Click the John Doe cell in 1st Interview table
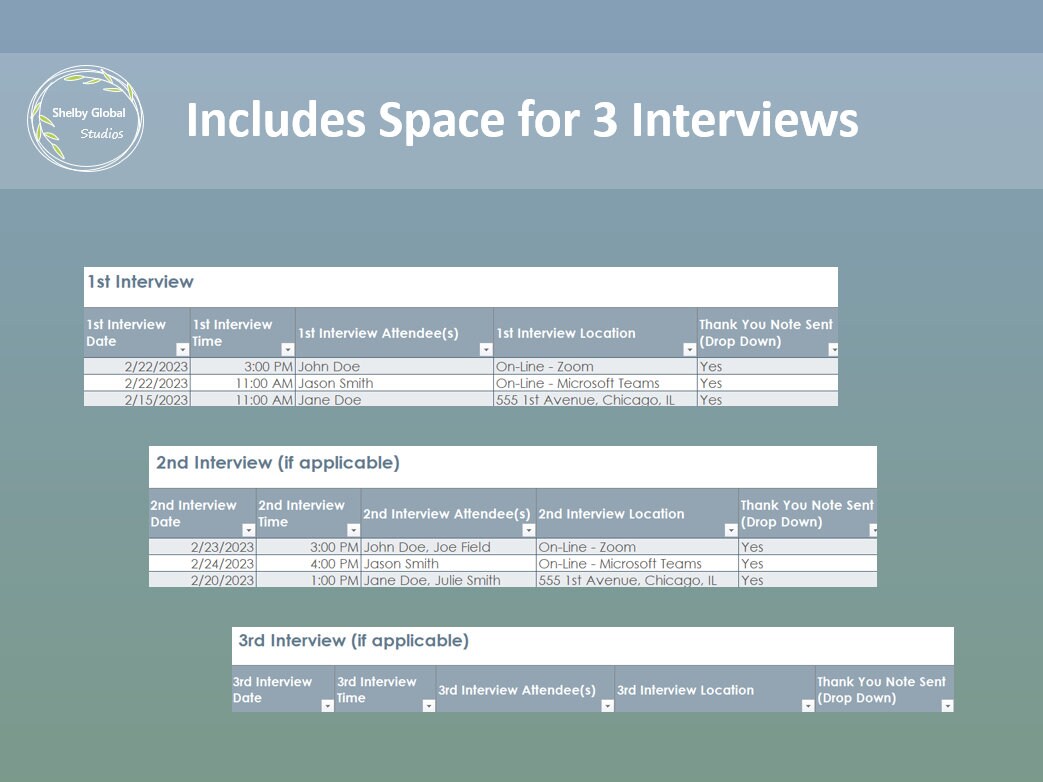This screenshot has height=782, width=1043. 394,366
